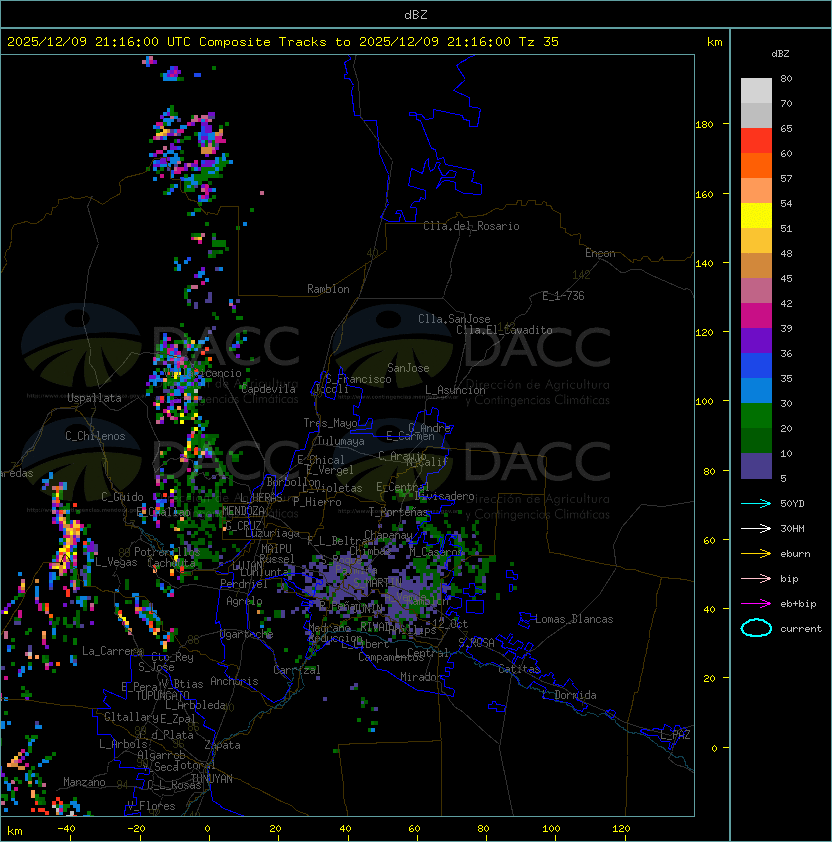832x842 pixels.
Task: Pick the tan 45-48 dBZ swatch
Action: click(756, 265)
